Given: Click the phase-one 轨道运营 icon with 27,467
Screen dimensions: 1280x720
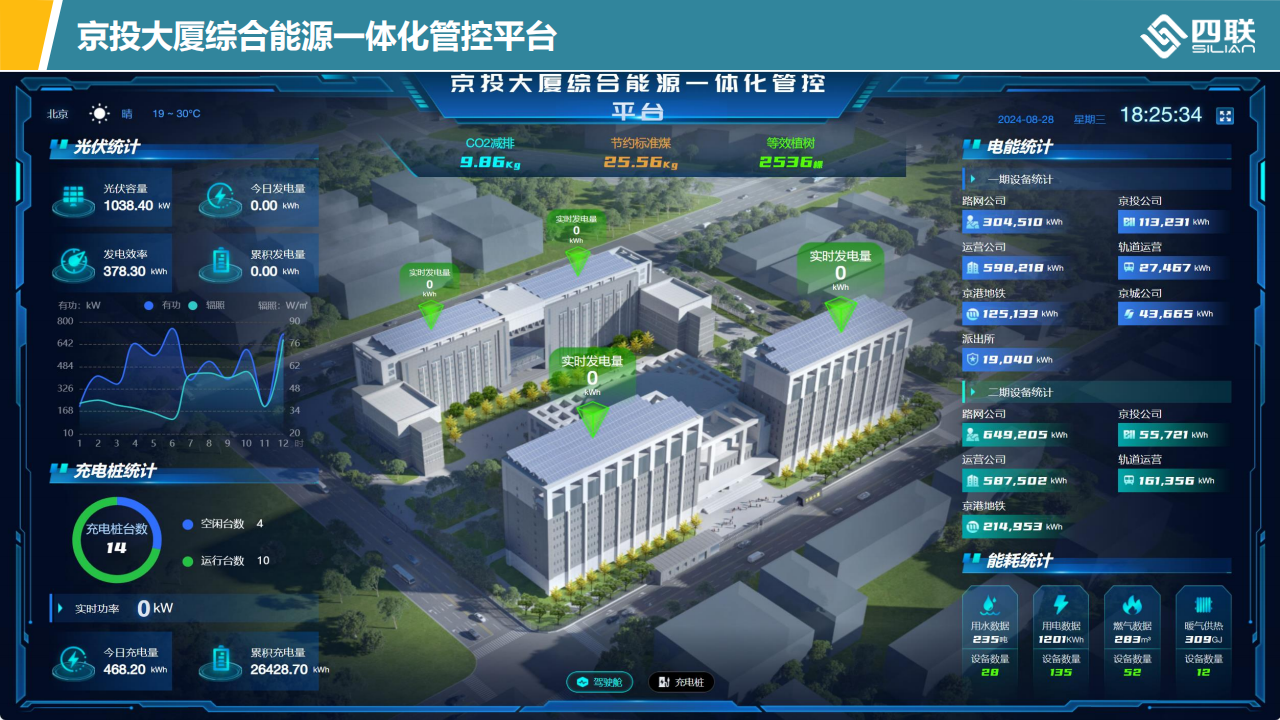Looking at the screenshot, I should [x=1128, y=268].
